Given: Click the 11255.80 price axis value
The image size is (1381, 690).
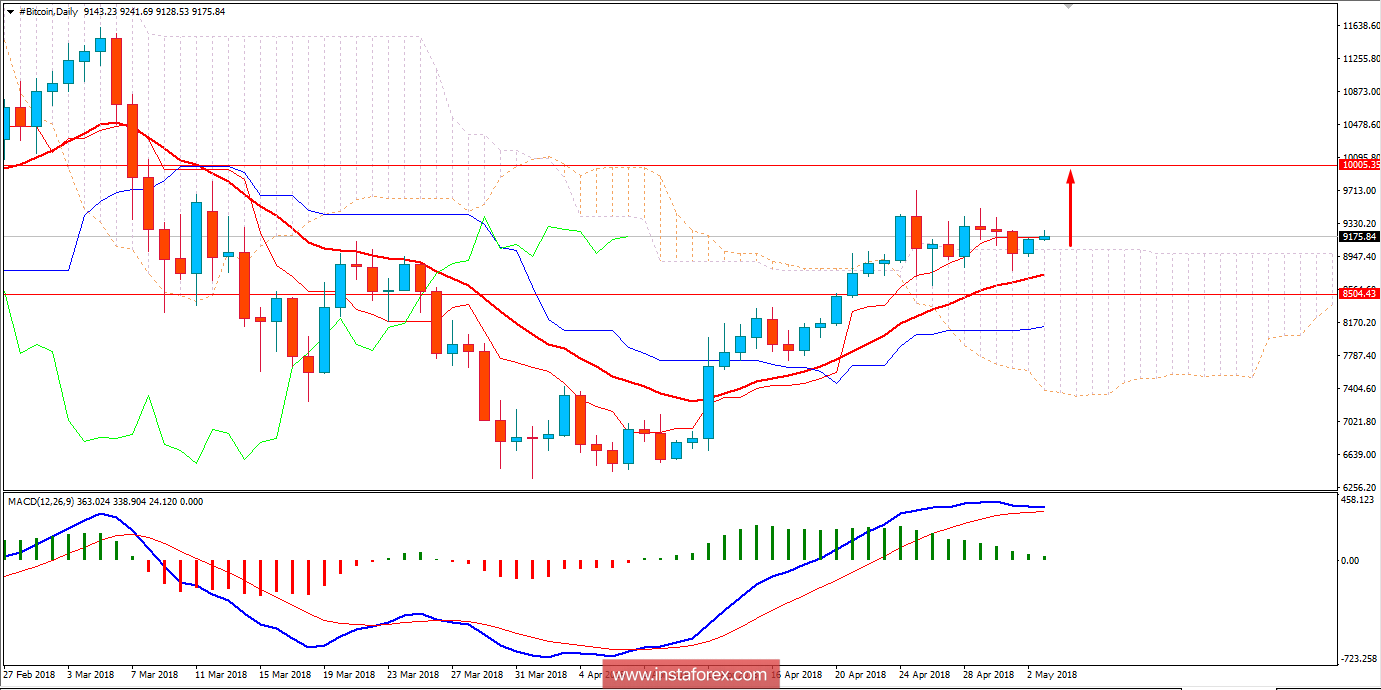Looking at the screenshot, I should click(1361, 59).
